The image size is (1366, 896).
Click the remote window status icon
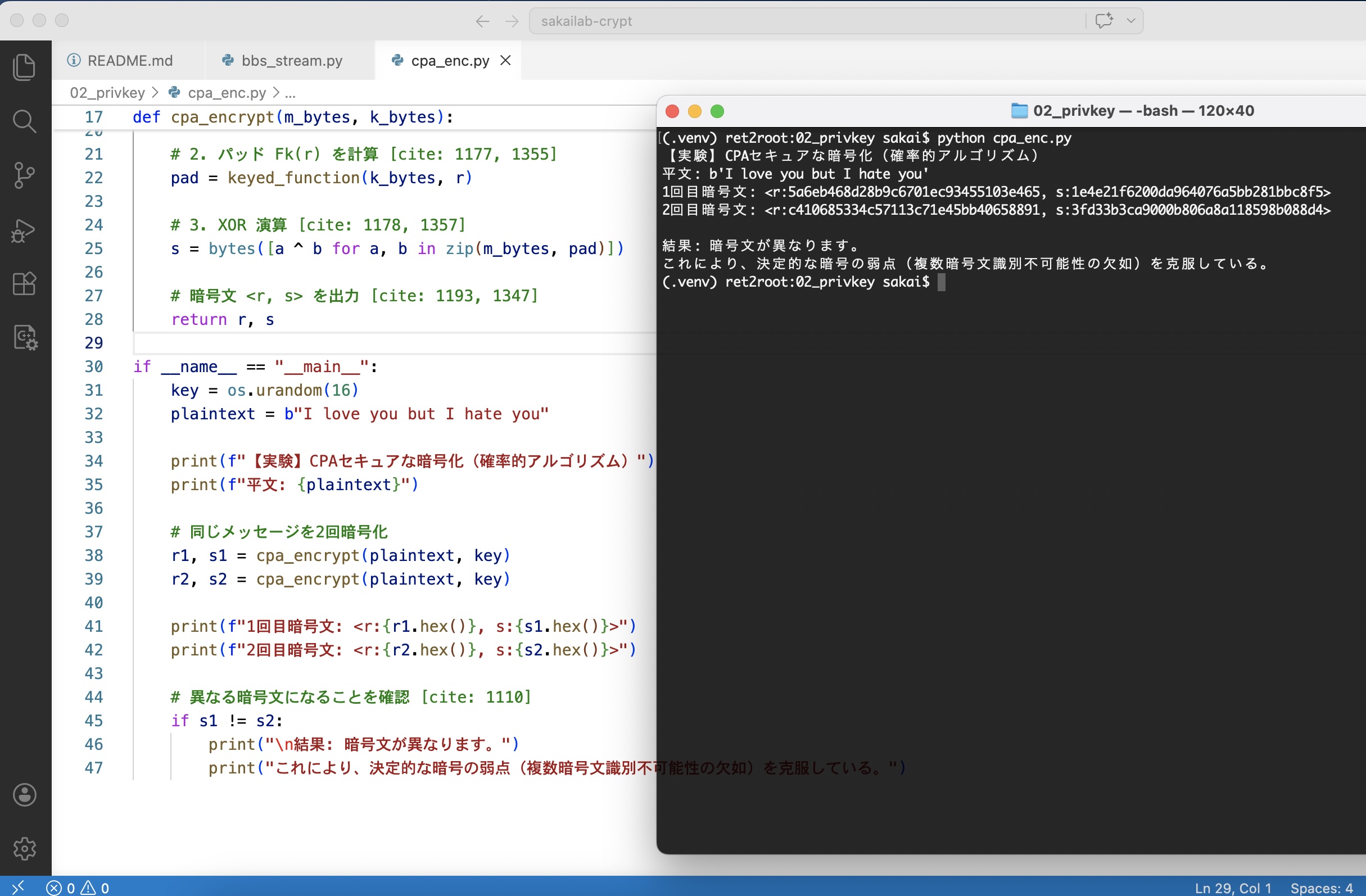pos(17,888)
